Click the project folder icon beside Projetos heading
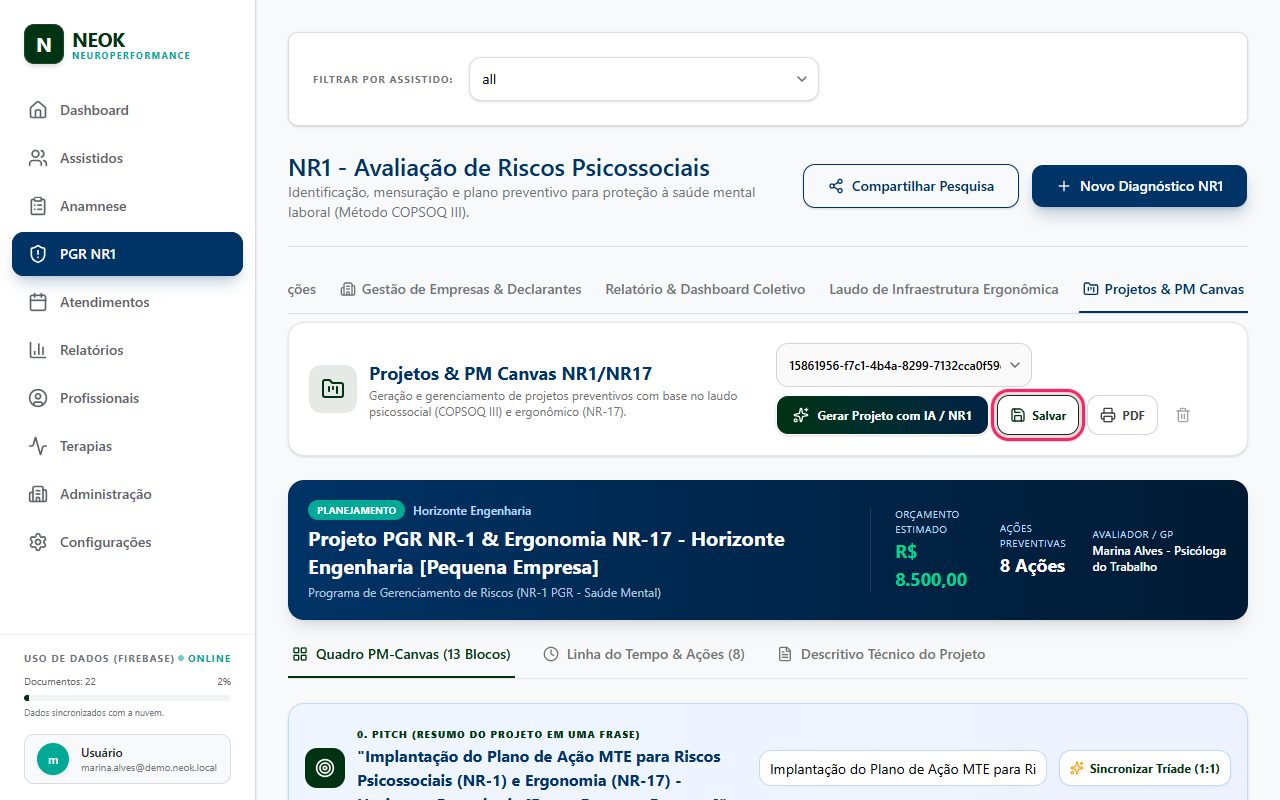This screenshot has height=800, width=1280. pos(333,389)
